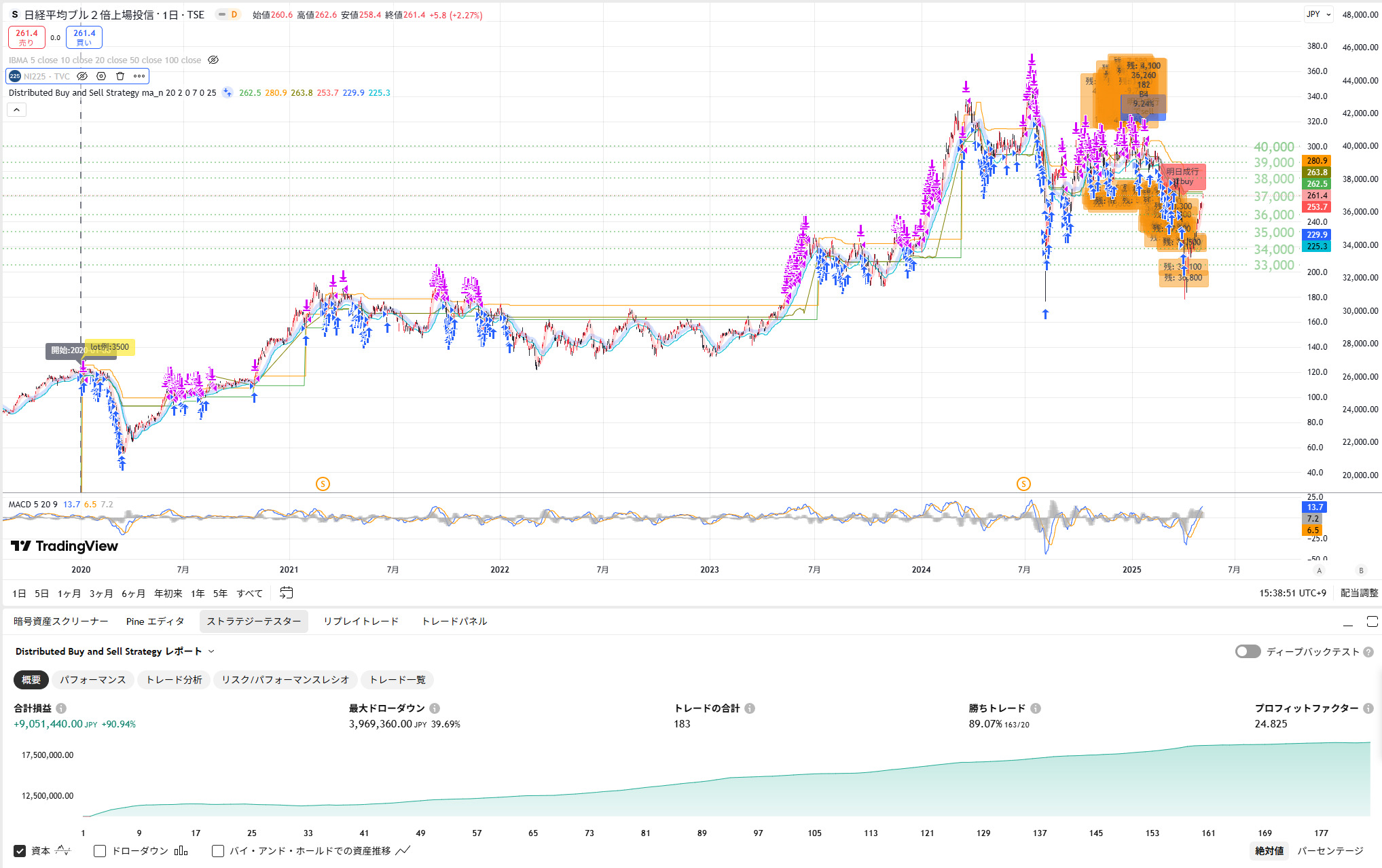Delete the NI225 indicator via trash icon

tap(120, 76)
